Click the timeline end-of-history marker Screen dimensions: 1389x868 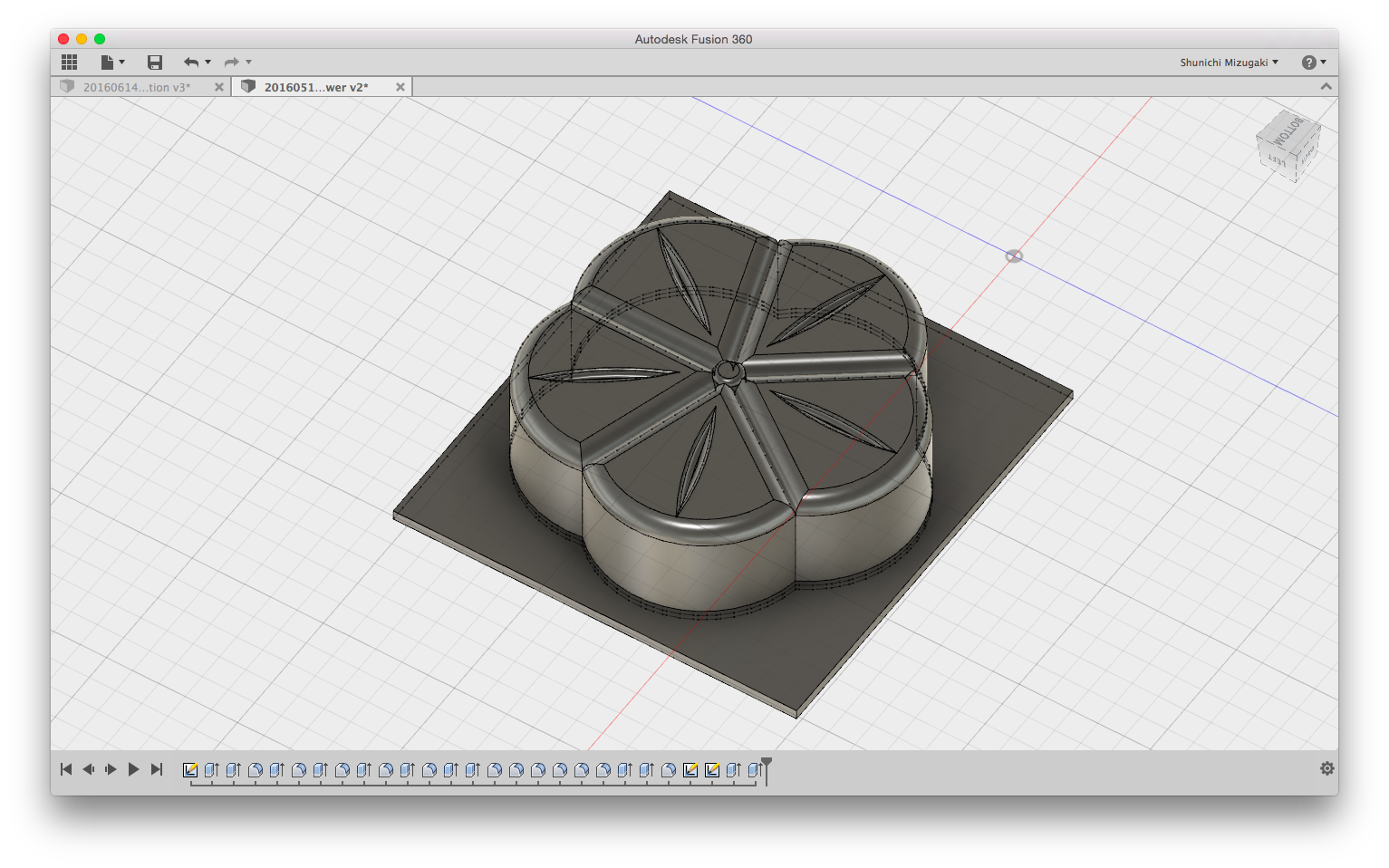point(767,771)
